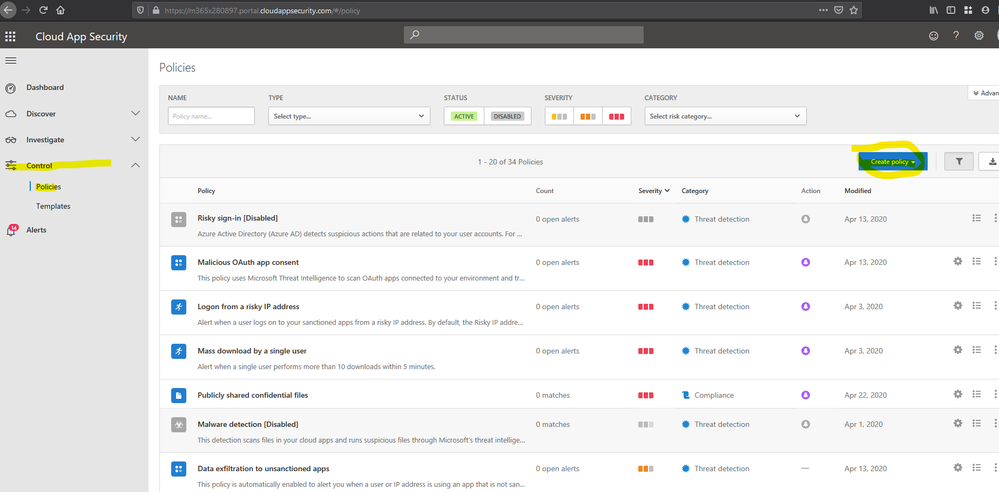Open Alerts in the sidebar
Screen dimensions: 999x492
[36, 230]
